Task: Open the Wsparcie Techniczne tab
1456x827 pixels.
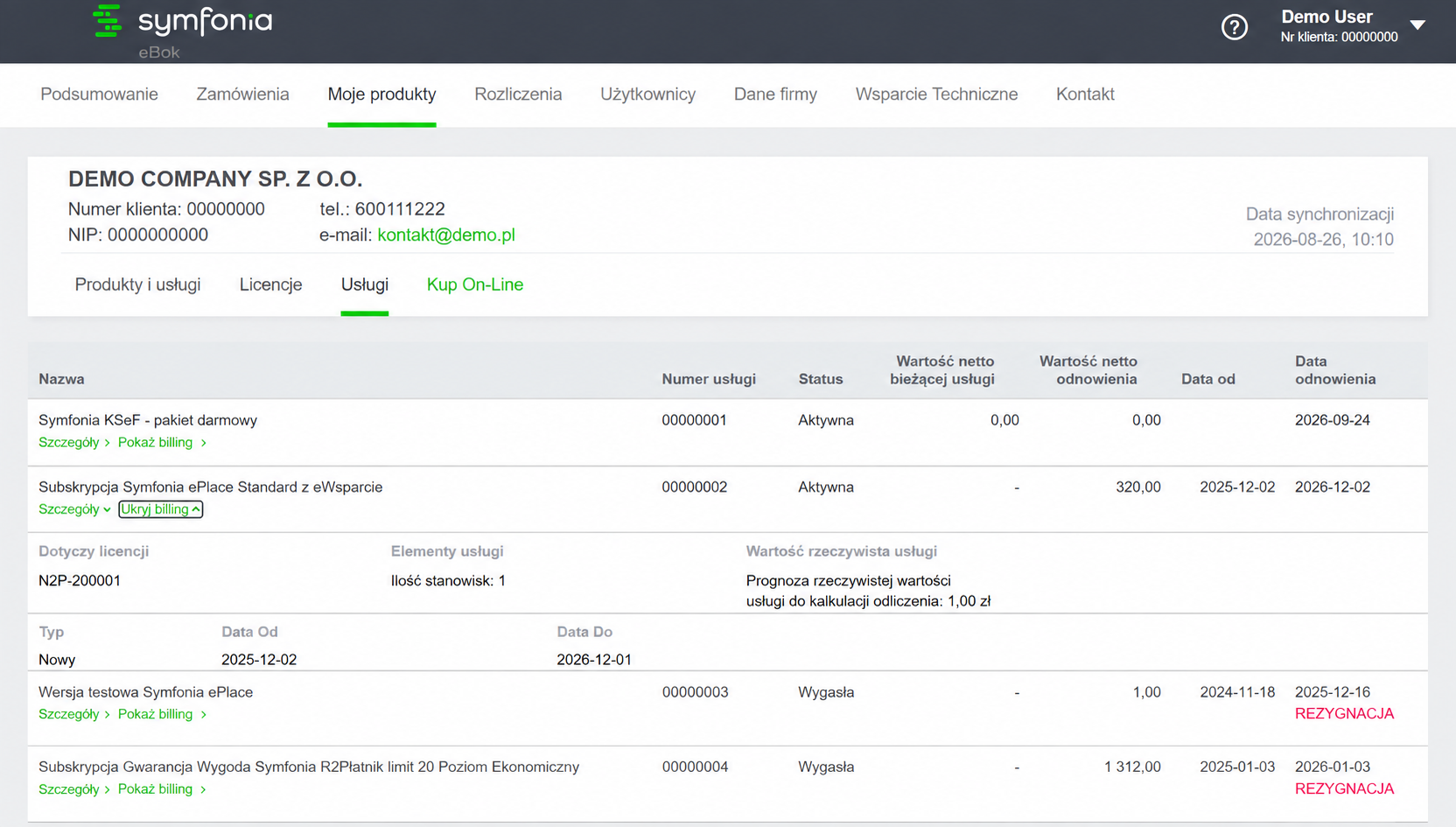Action: 936,95
